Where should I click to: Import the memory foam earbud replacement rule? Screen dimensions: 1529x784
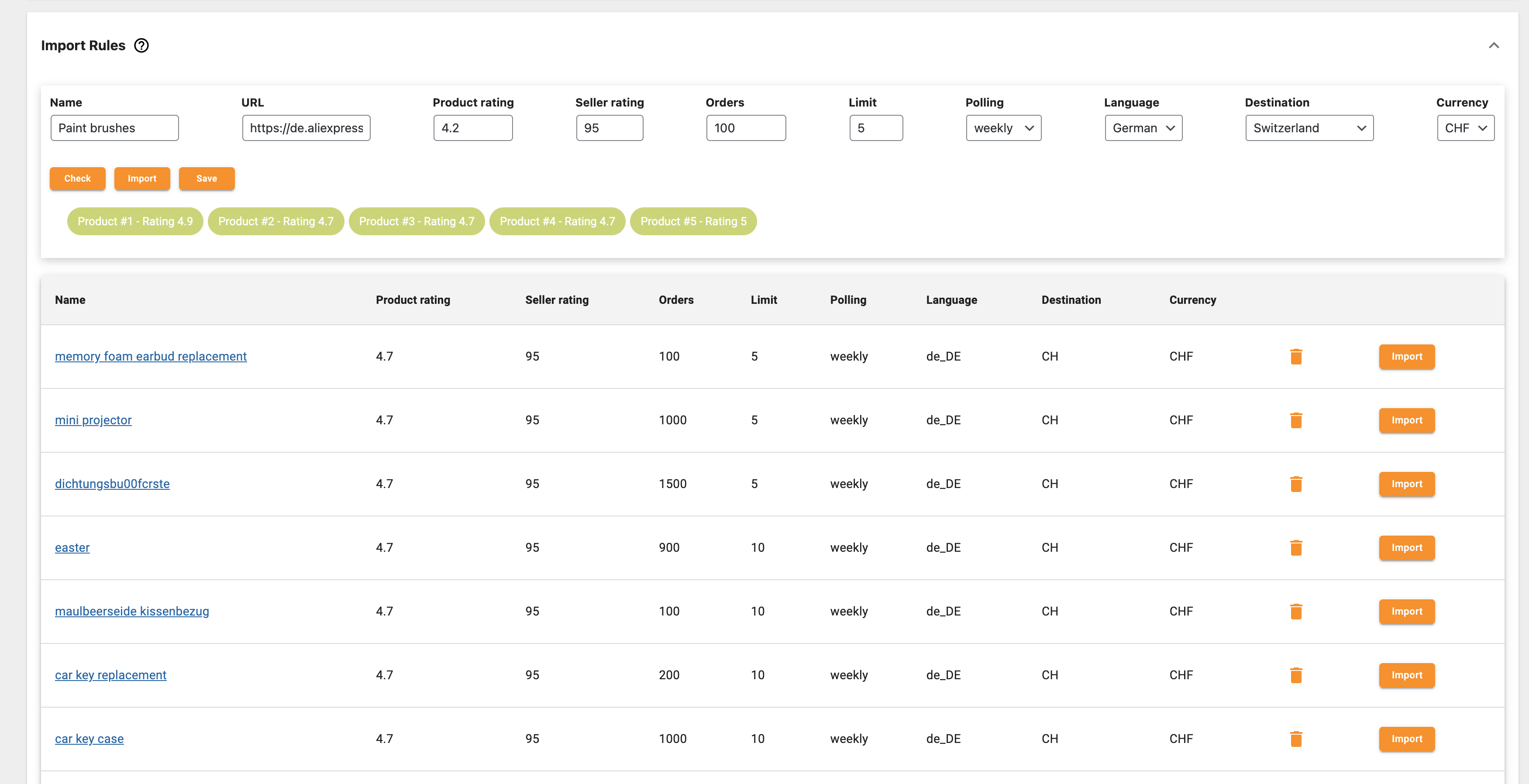point(1407,357)
